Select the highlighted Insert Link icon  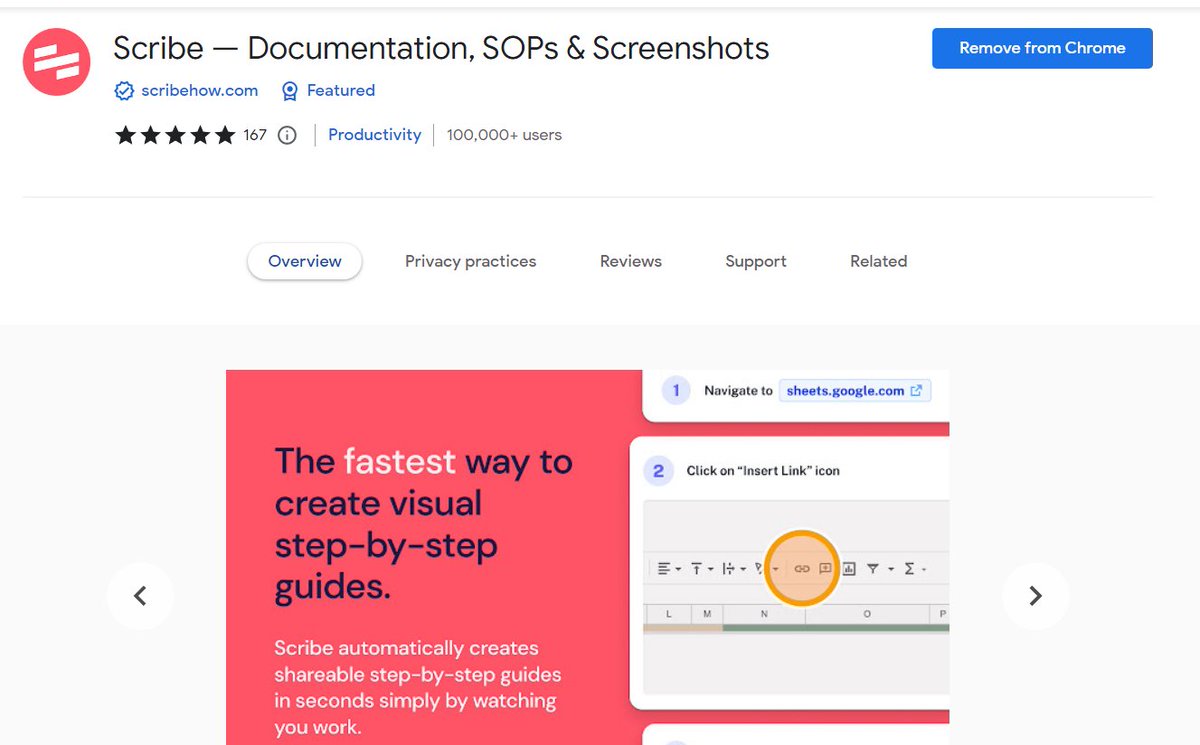tap(803, 568)
